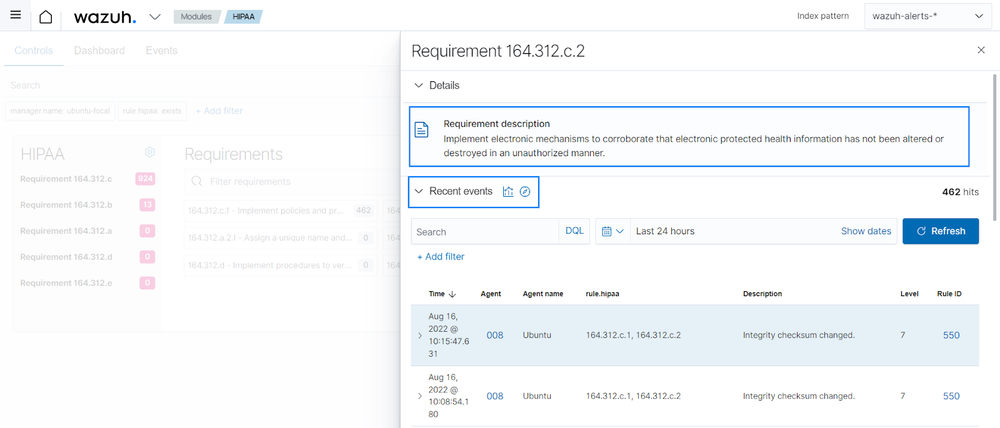Open the 164.312.c.1 requirement card
Screen dimensions: 1000x428
281,210
